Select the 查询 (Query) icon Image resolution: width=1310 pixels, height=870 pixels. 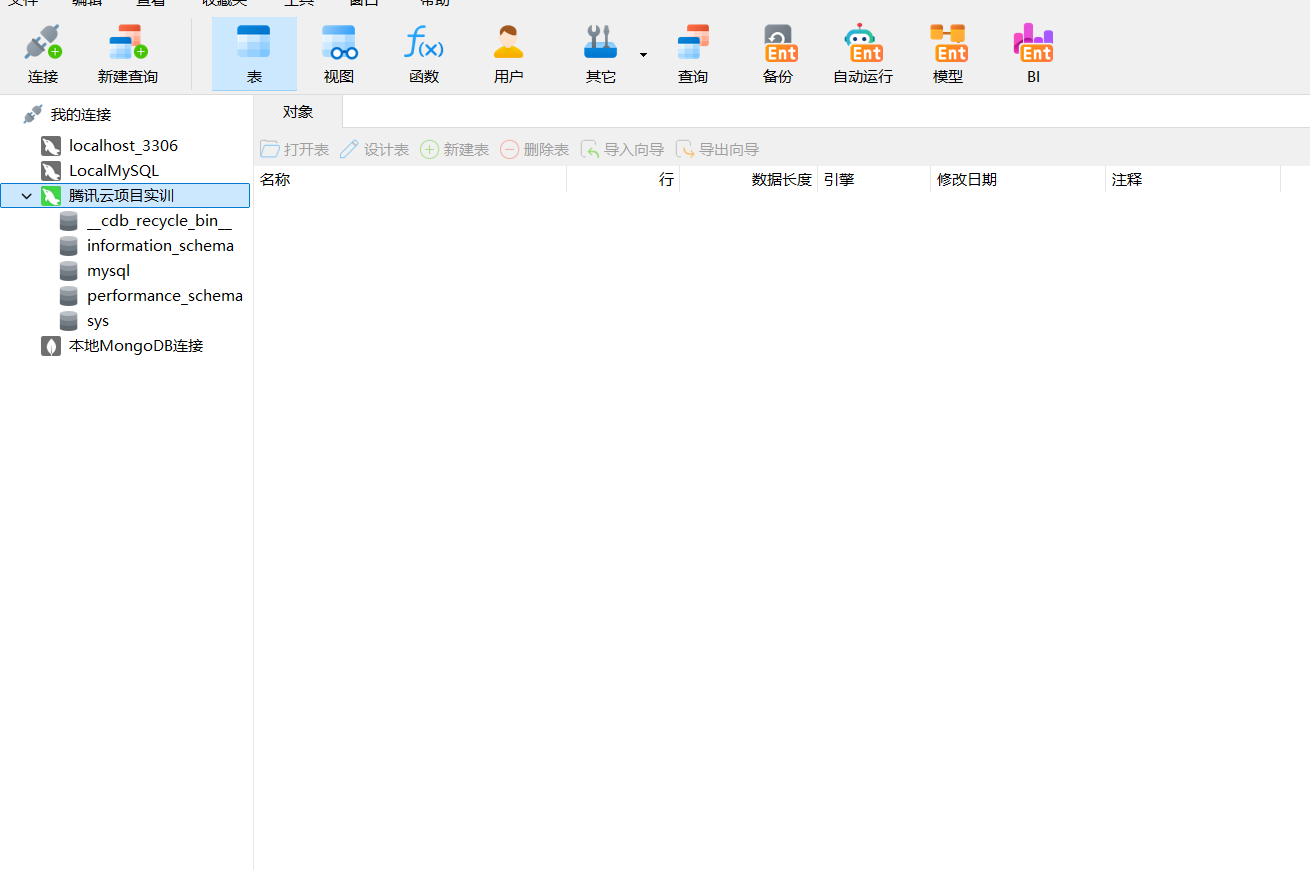(692, 52)
